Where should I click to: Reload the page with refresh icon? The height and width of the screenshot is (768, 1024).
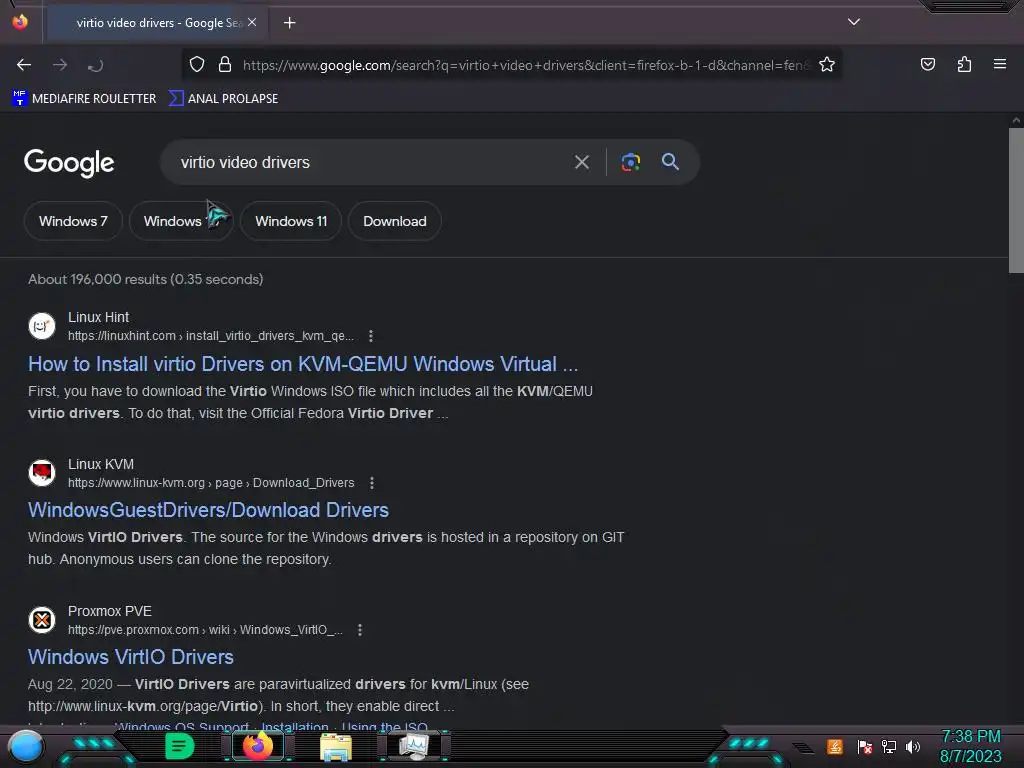(95, 65)
